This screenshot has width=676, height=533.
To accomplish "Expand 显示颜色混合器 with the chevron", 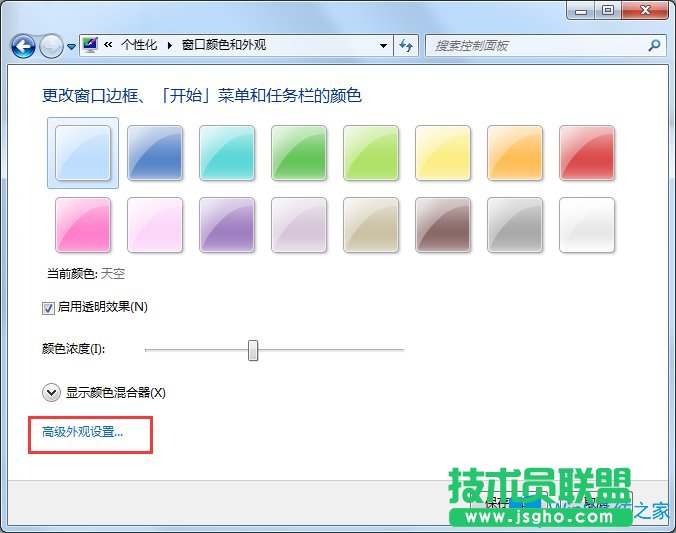I will [51, 392].
